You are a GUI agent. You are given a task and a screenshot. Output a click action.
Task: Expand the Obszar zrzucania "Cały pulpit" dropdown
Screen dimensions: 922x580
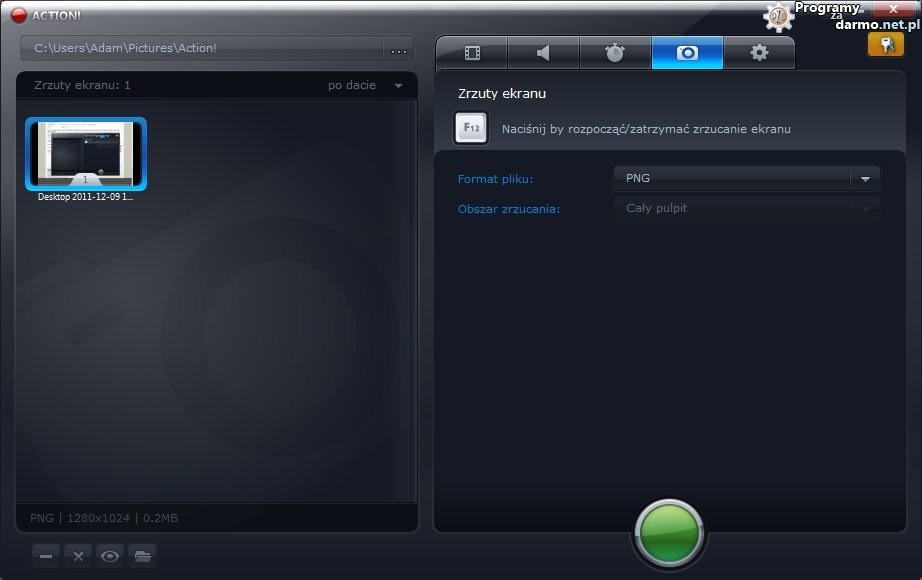745,209
